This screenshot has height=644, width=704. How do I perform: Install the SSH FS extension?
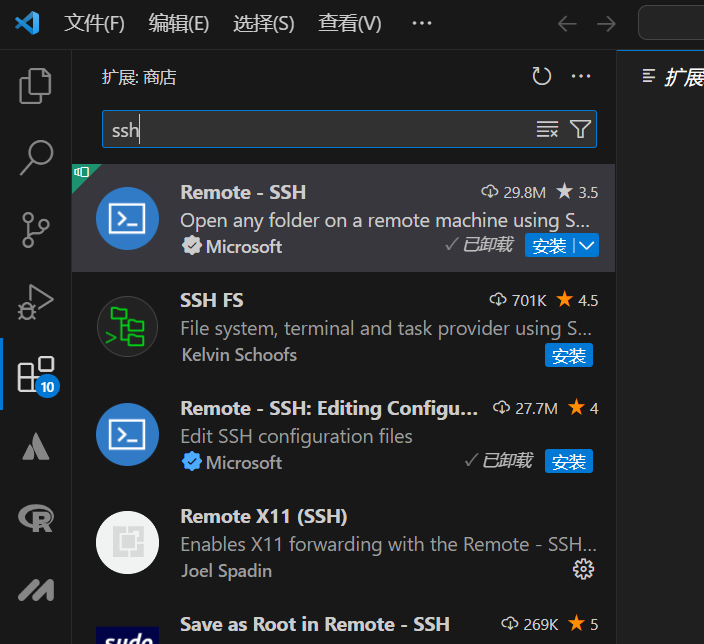point(569,355)
